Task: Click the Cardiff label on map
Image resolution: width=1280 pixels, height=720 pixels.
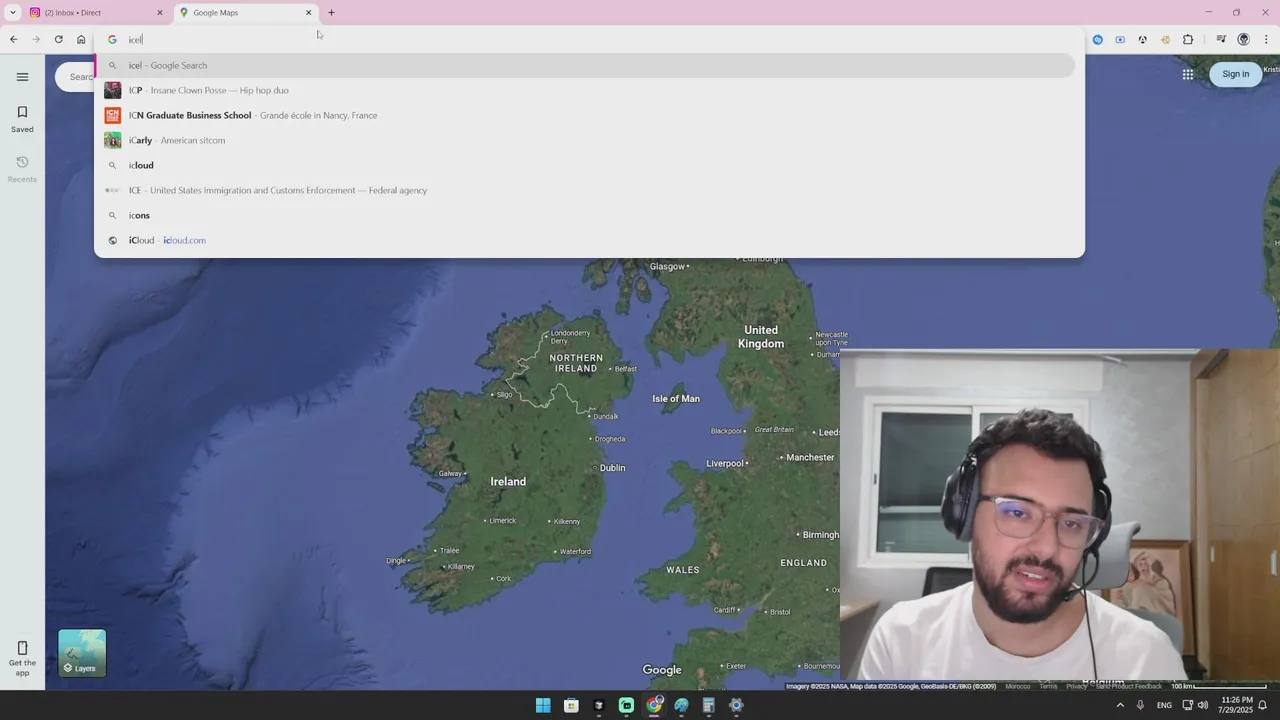Action: 727,610
